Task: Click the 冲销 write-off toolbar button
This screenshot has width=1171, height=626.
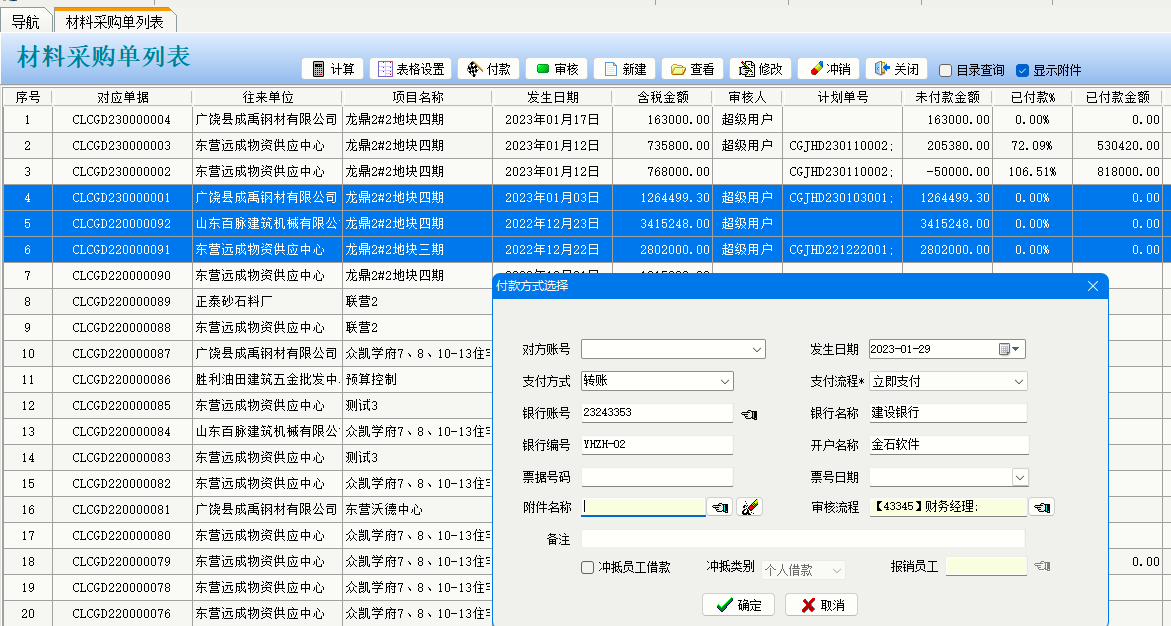Action: [x=828, y=69]
